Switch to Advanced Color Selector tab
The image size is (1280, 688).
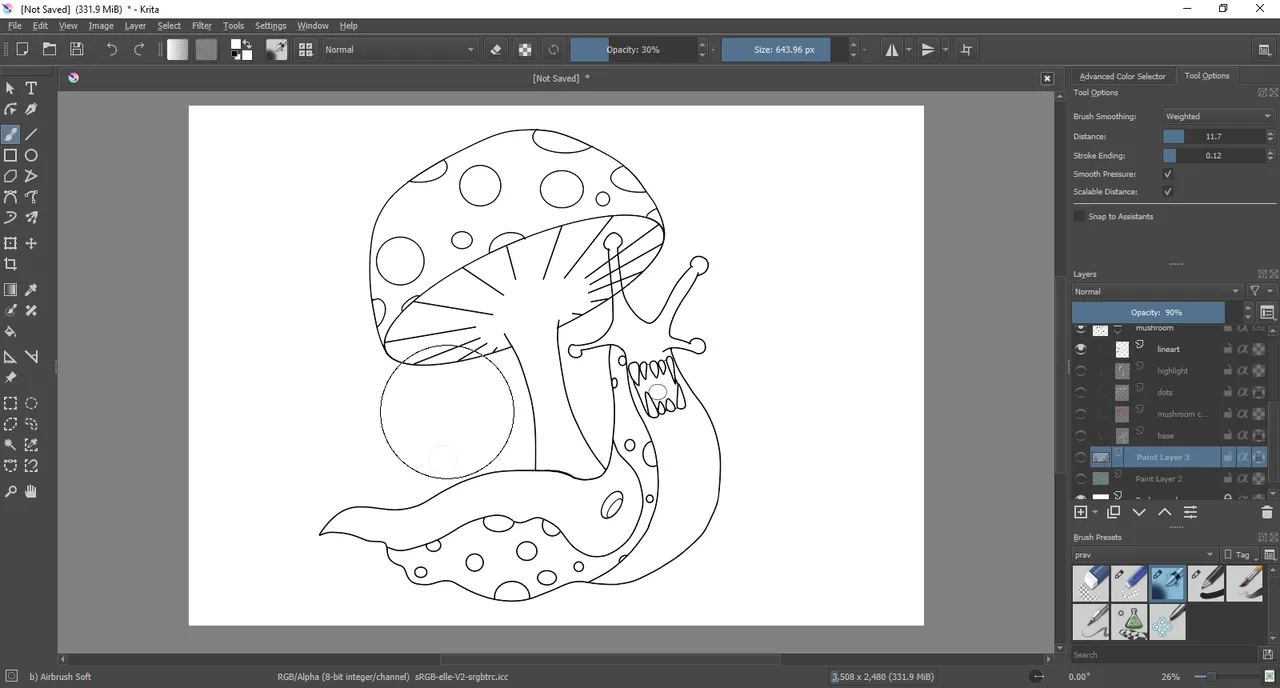pos(1122,76)
